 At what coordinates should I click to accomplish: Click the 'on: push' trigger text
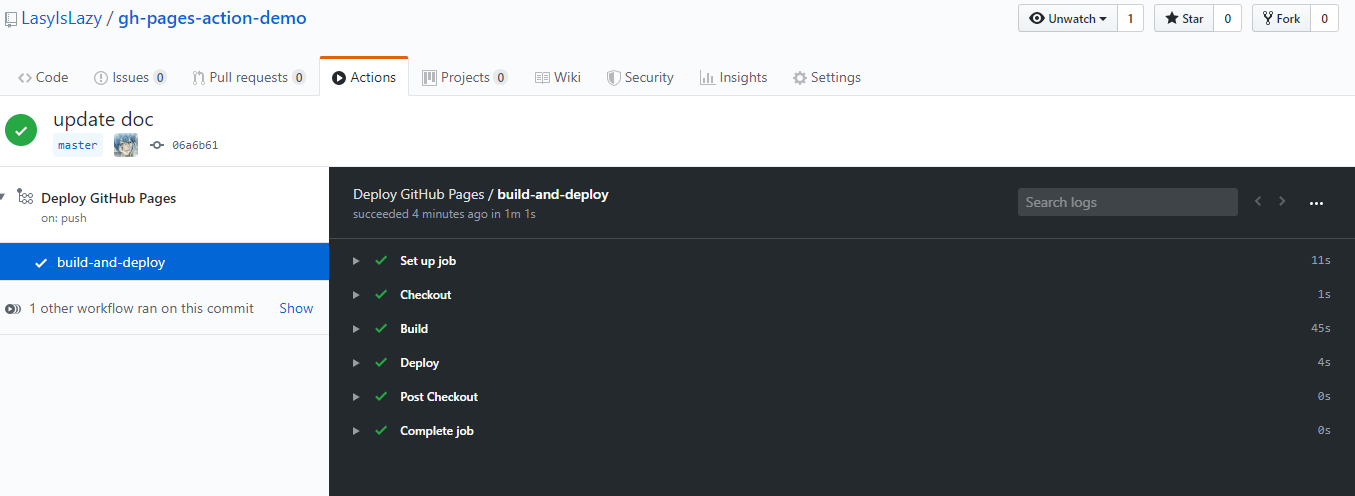coord(64,218)
